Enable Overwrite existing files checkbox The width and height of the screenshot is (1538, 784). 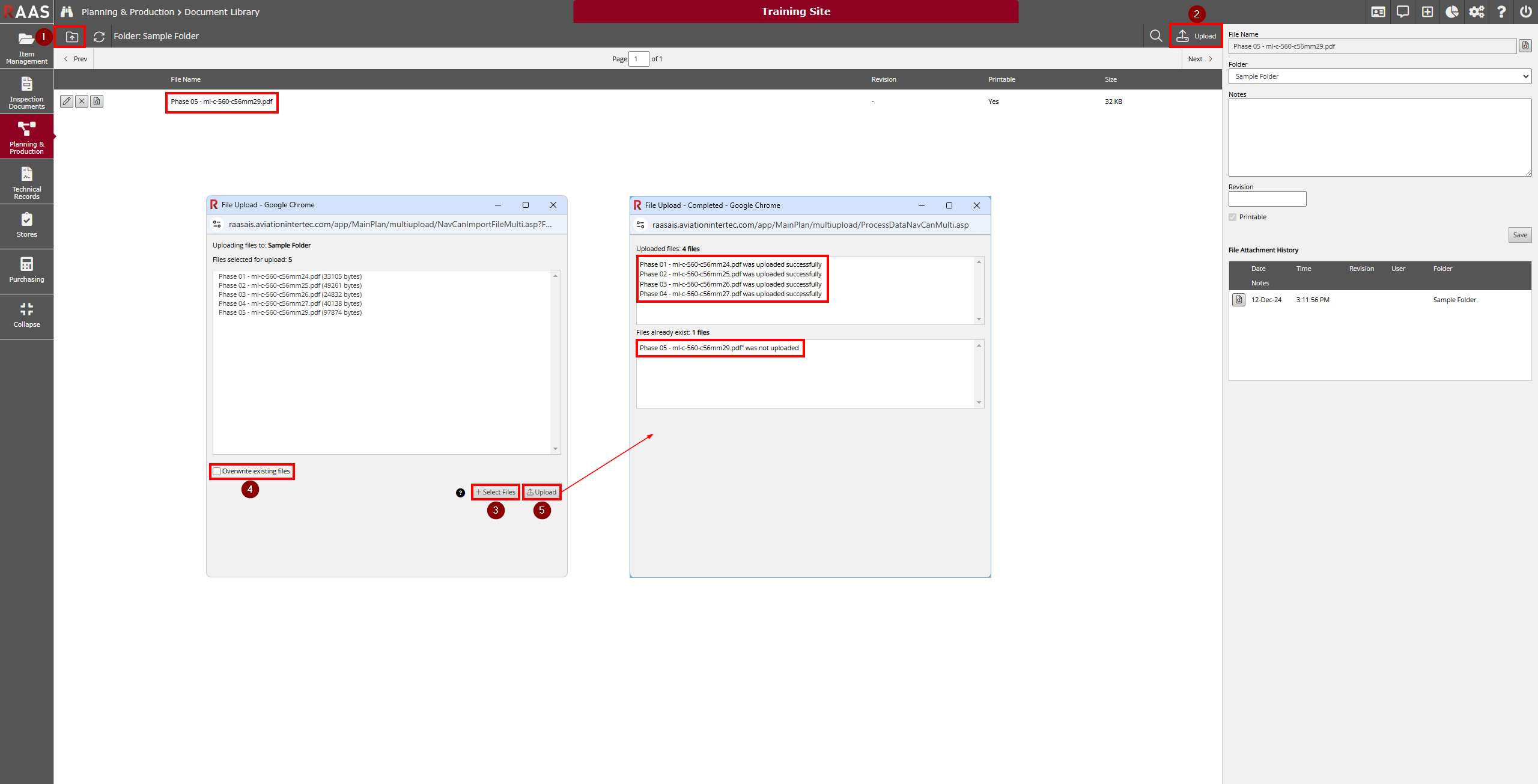click(217, 472)
